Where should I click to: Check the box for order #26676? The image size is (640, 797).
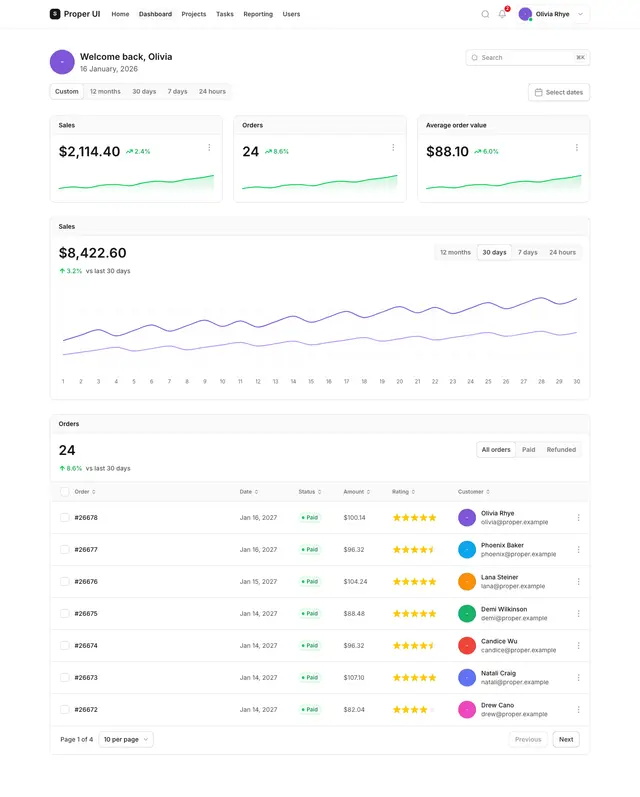pyautogui.click(x=65, y=581)
